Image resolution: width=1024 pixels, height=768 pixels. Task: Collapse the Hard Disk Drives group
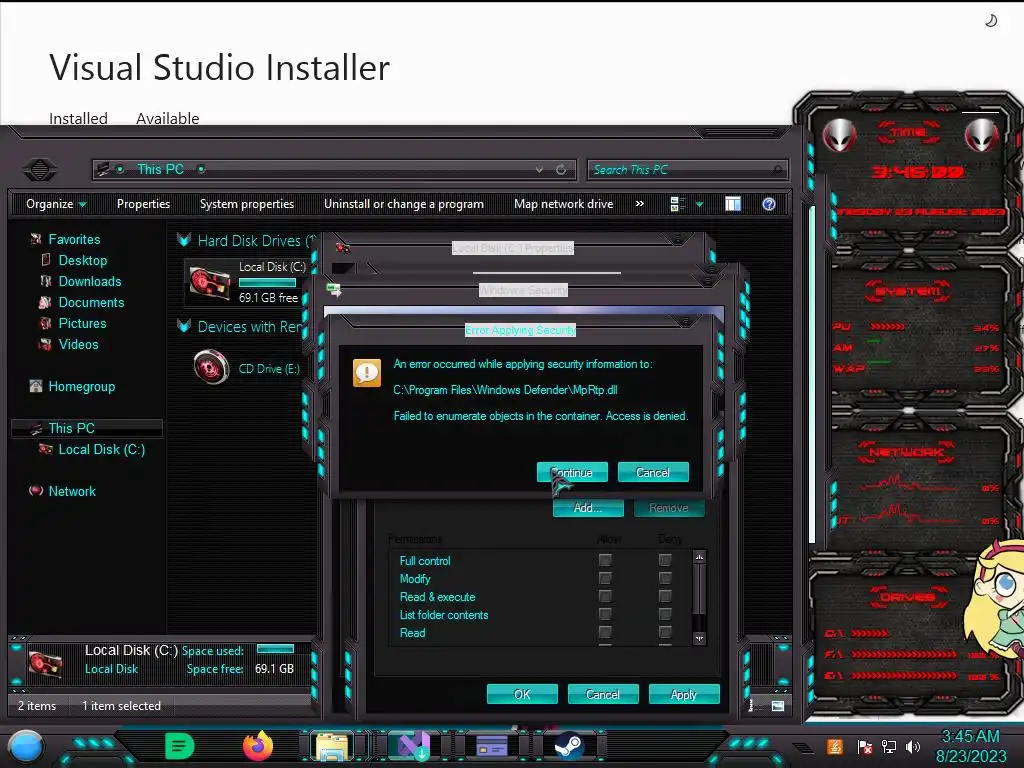(184, 240)
